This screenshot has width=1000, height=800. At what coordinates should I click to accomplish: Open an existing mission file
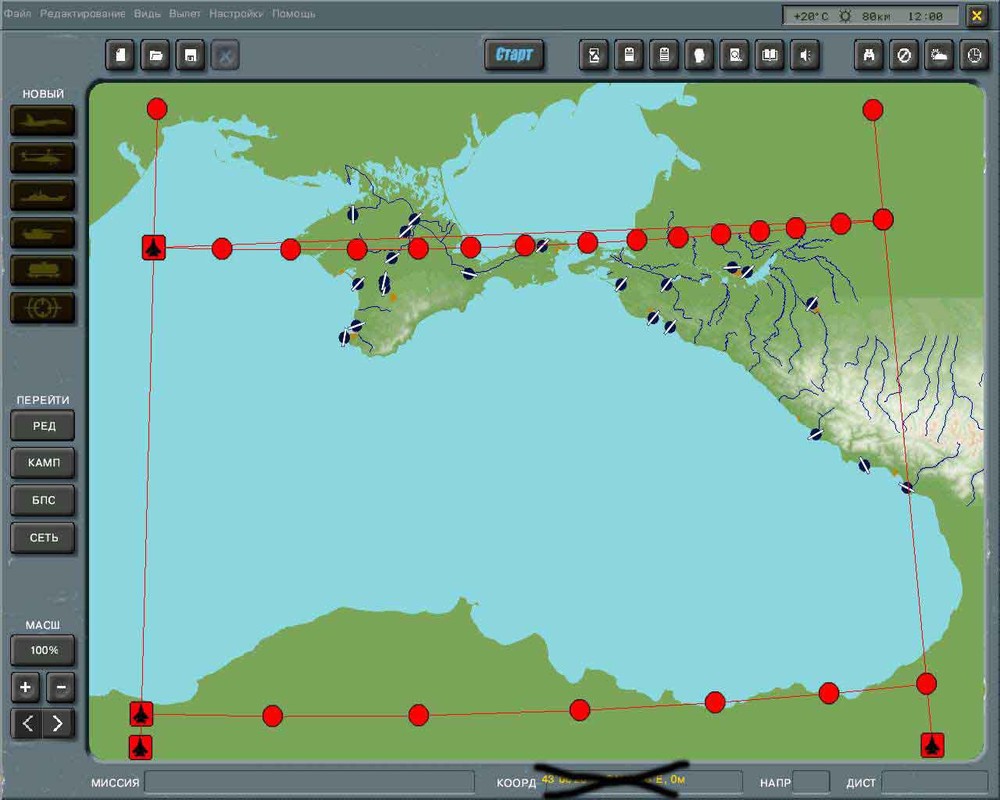[x=156, y=56]
